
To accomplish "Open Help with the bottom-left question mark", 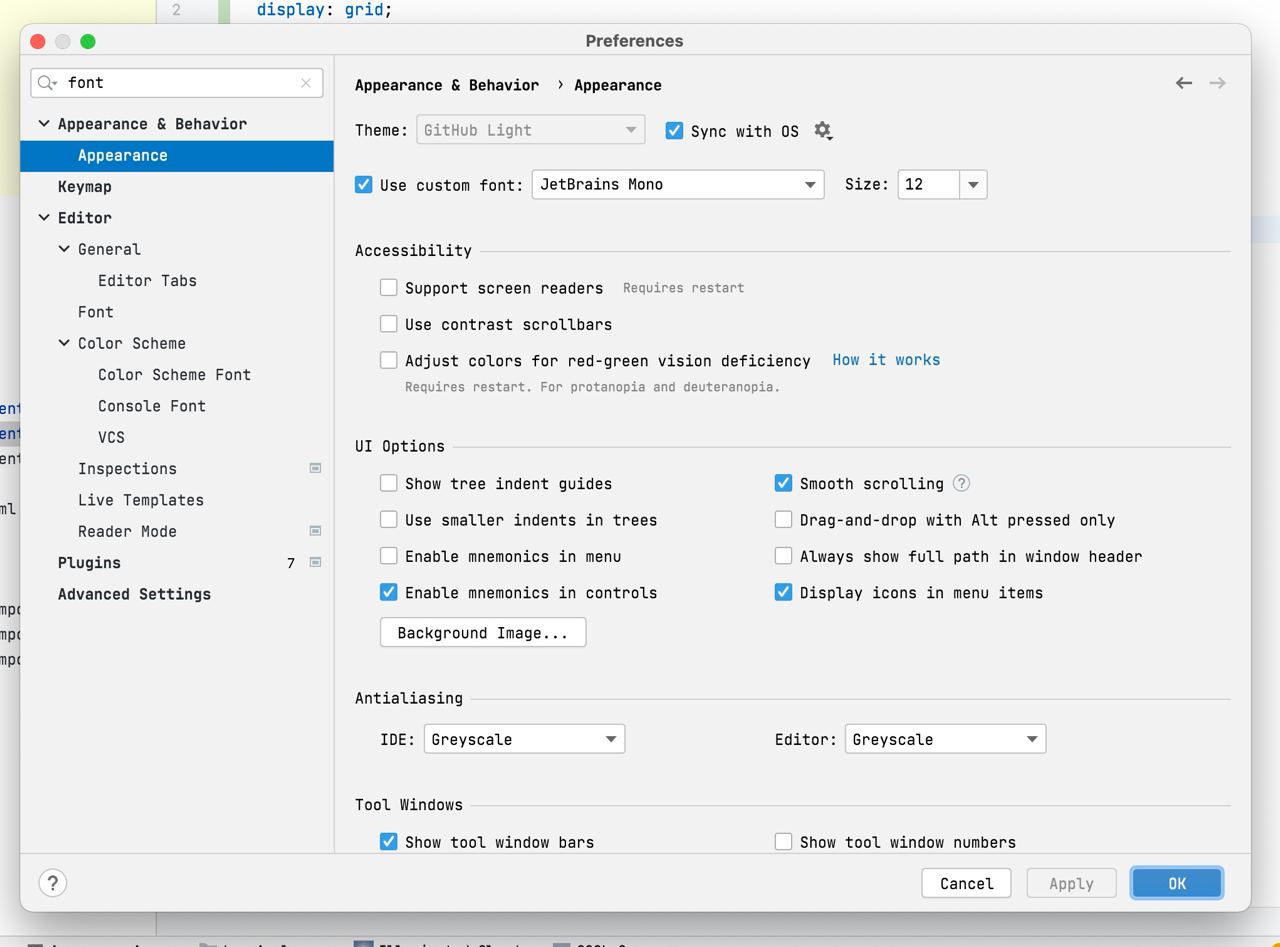I will click(x=53, y=883).
